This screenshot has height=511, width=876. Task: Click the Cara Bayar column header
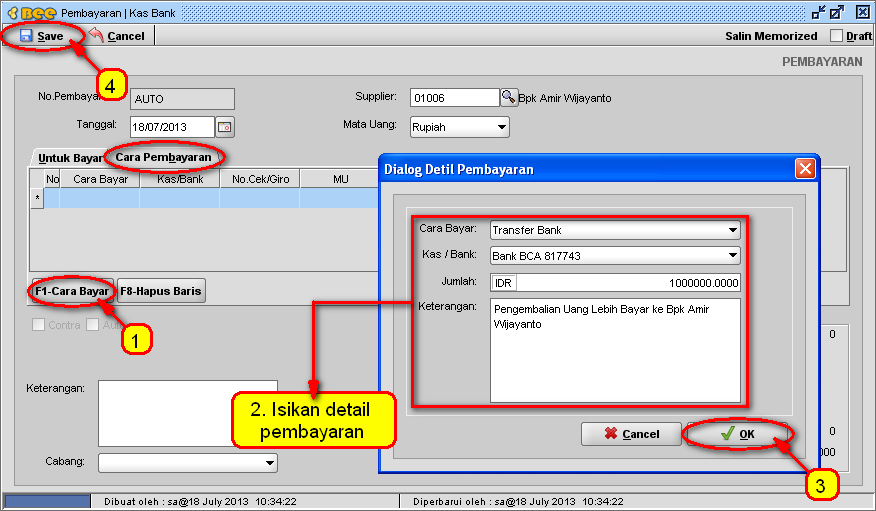click(101, 179)
